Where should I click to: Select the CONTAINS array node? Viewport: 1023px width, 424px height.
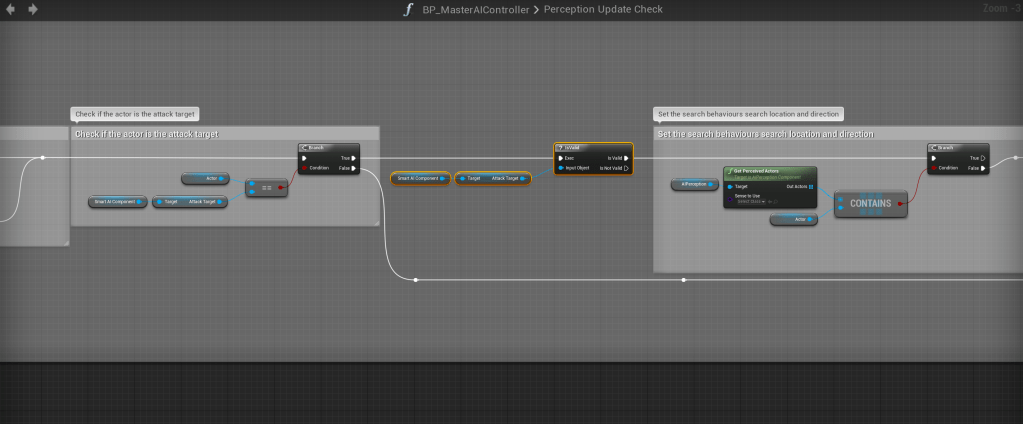pos(870,203)
